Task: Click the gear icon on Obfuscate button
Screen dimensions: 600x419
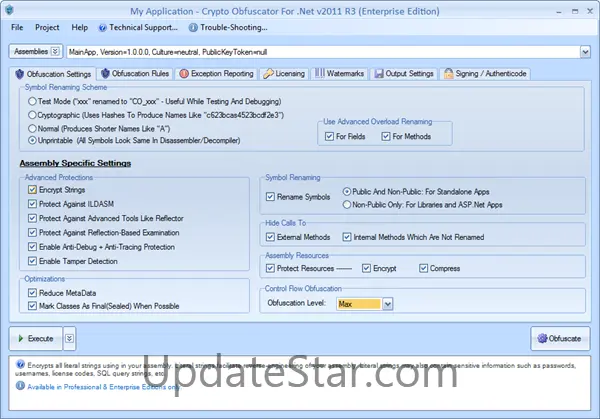Action: pos(542,338)
